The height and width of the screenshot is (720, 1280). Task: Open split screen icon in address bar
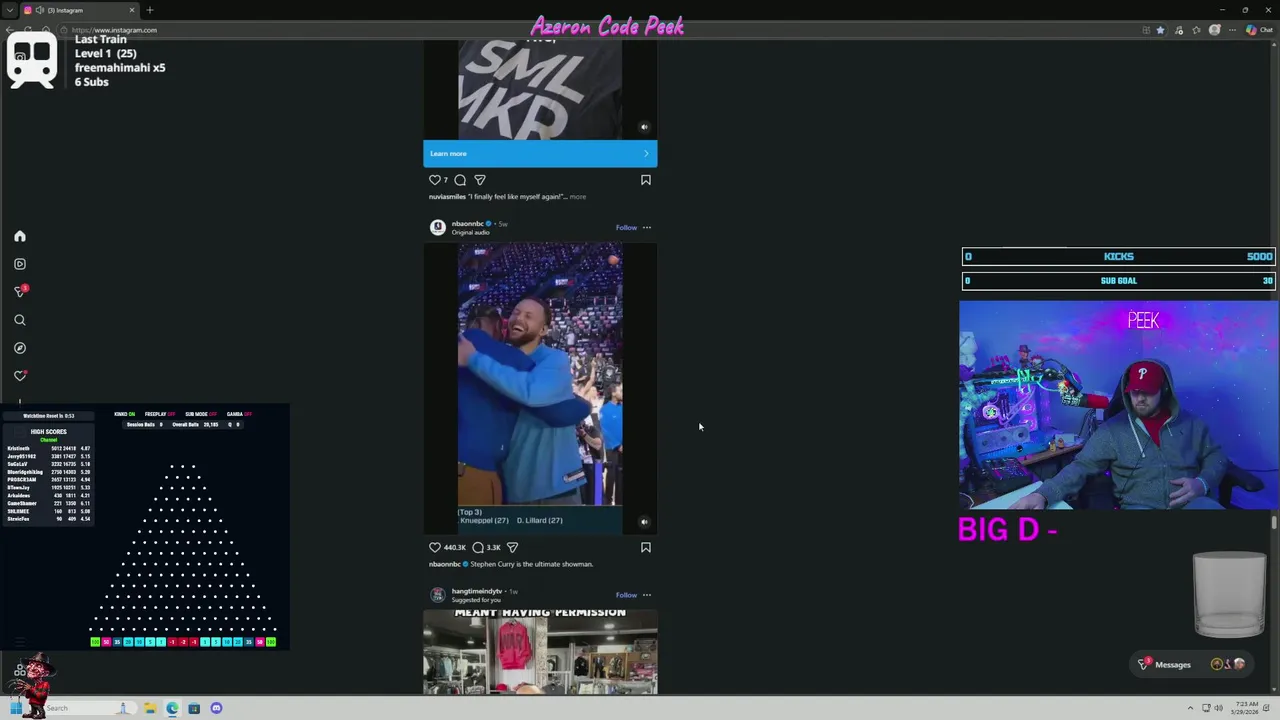pos(1146,30)
